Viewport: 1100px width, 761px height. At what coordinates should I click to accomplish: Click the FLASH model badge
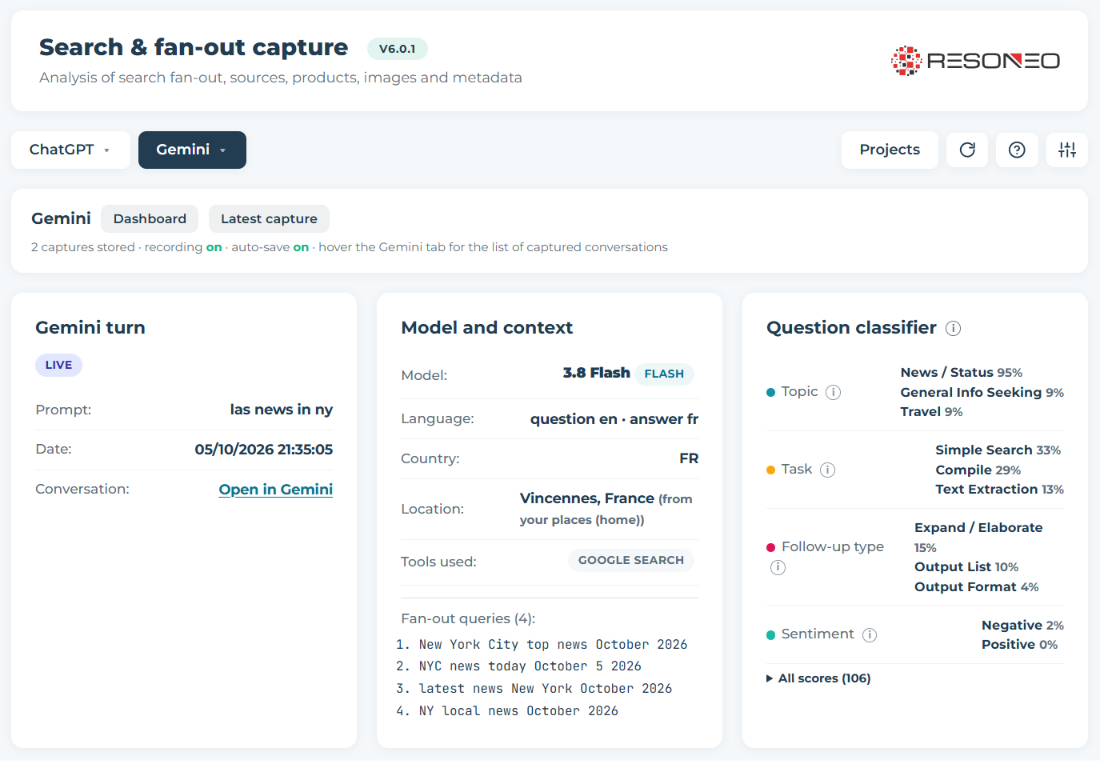(x=664, y=374)
